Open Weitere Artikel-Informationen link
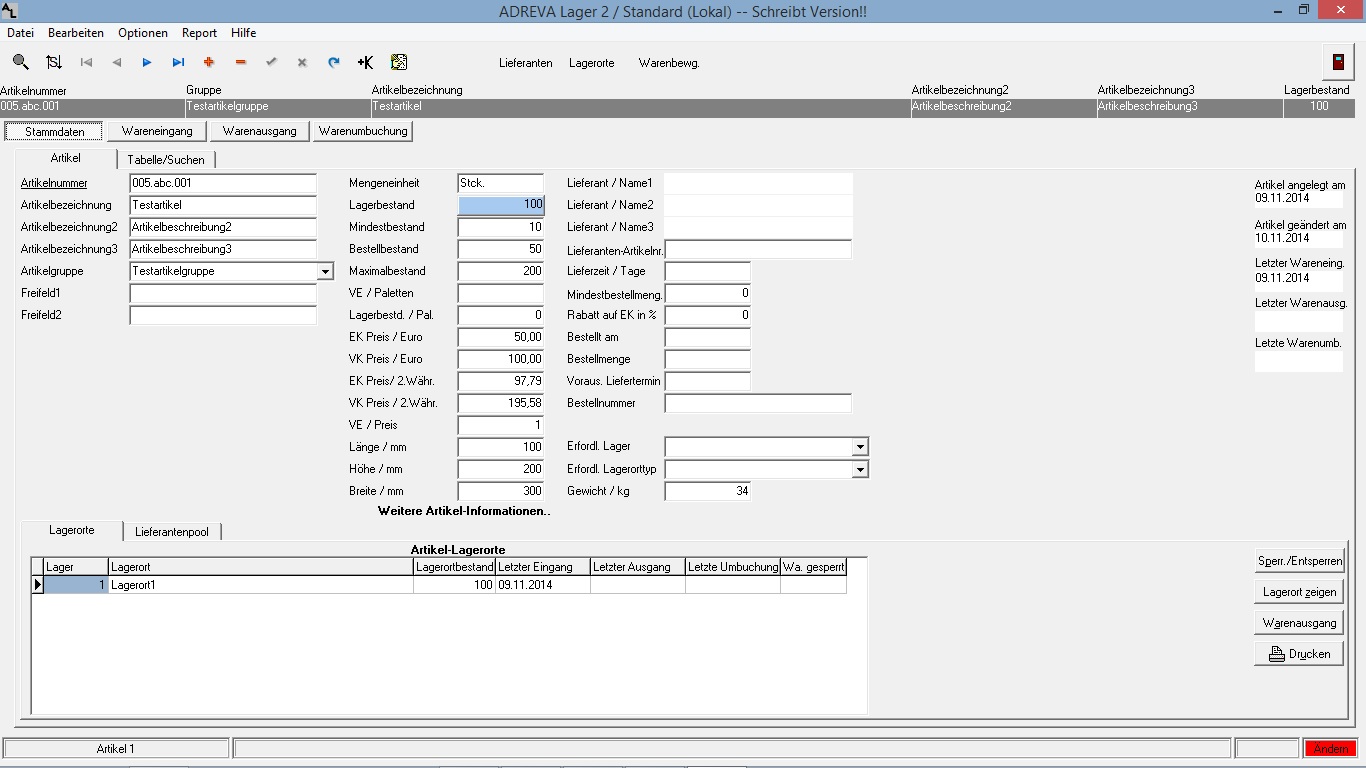 [x=464, y=511]
